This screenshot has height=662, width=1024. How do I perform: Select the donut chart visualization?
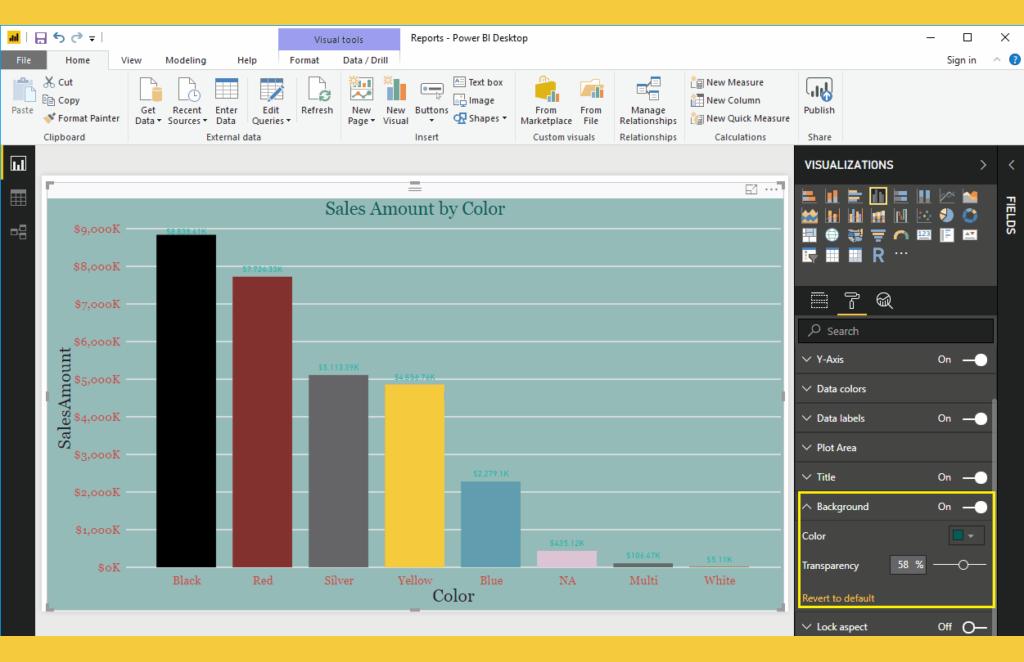pos(970,215)
